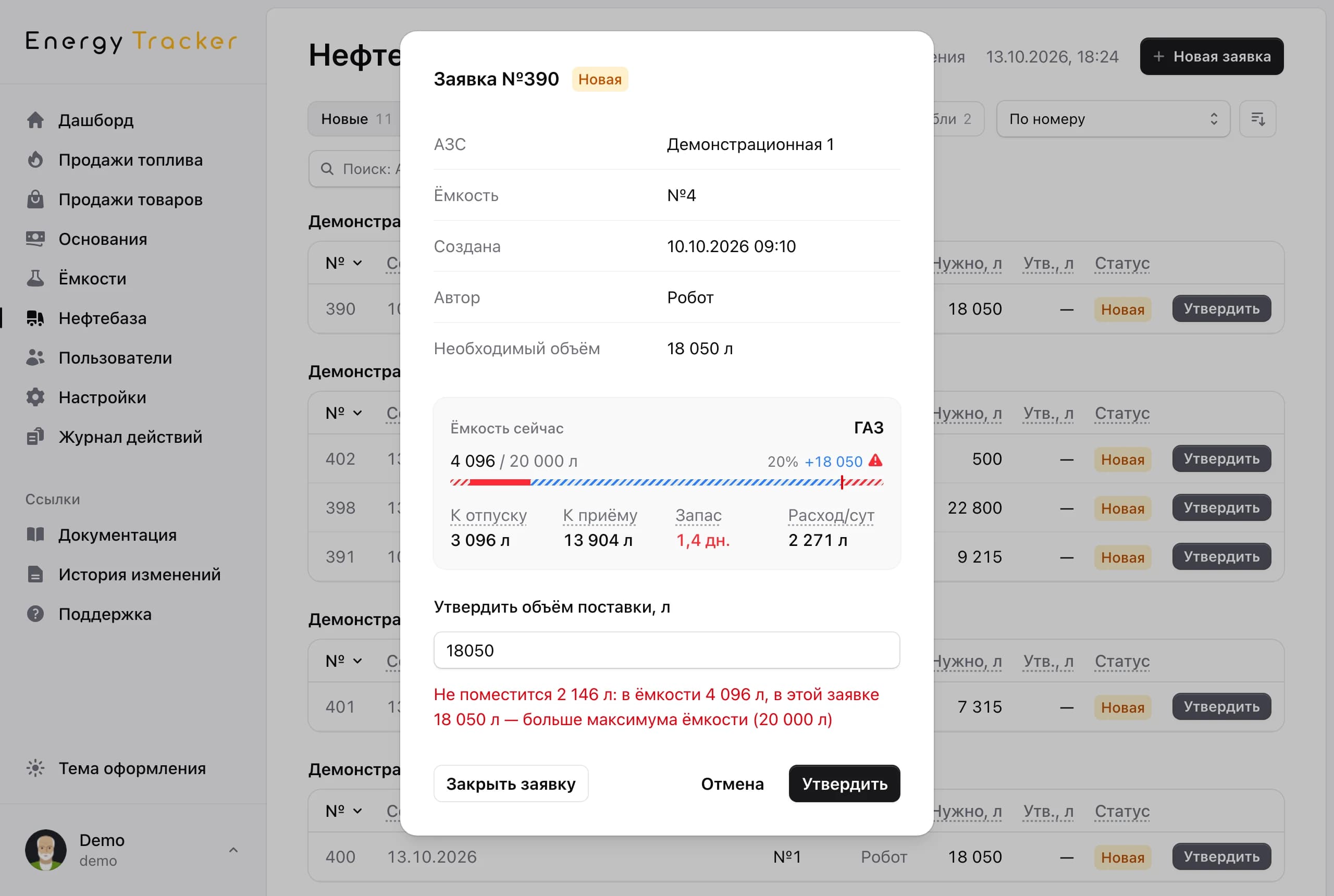Focus the delivery volume input field
The height and width of the screenshot is (896, 1334).
tap(666, 650)
